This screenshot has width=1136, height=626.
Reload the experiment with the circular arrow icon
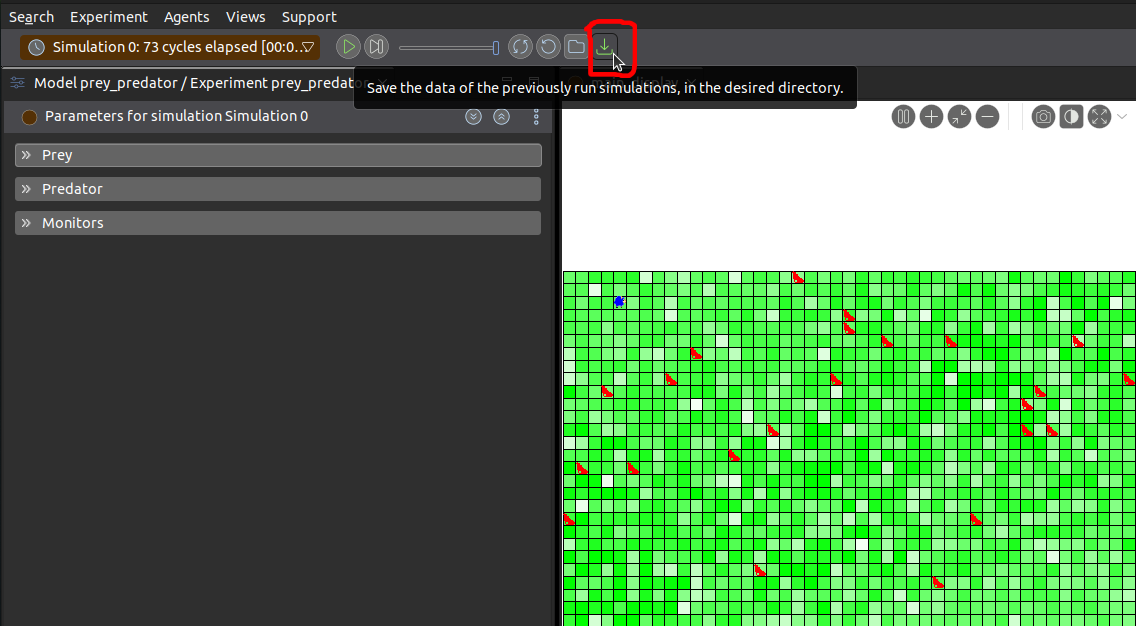(548, 47)
